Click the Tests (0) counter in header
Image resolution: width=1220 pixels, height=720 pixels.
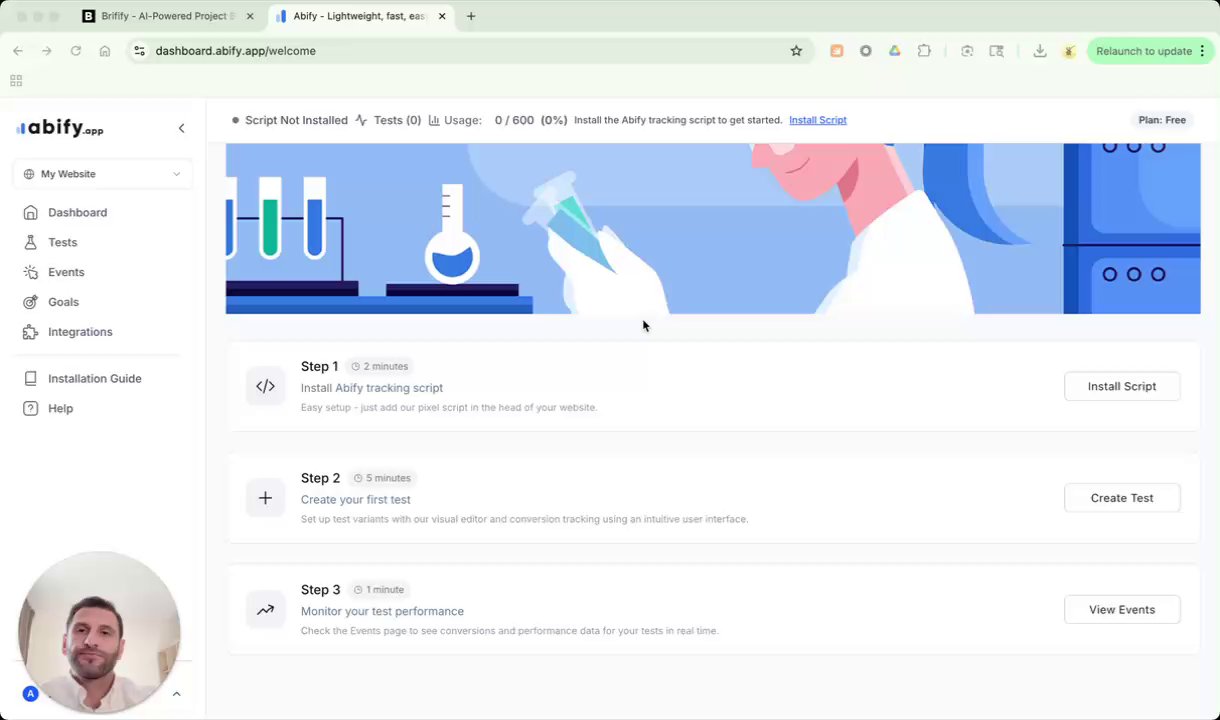(397, 120)
